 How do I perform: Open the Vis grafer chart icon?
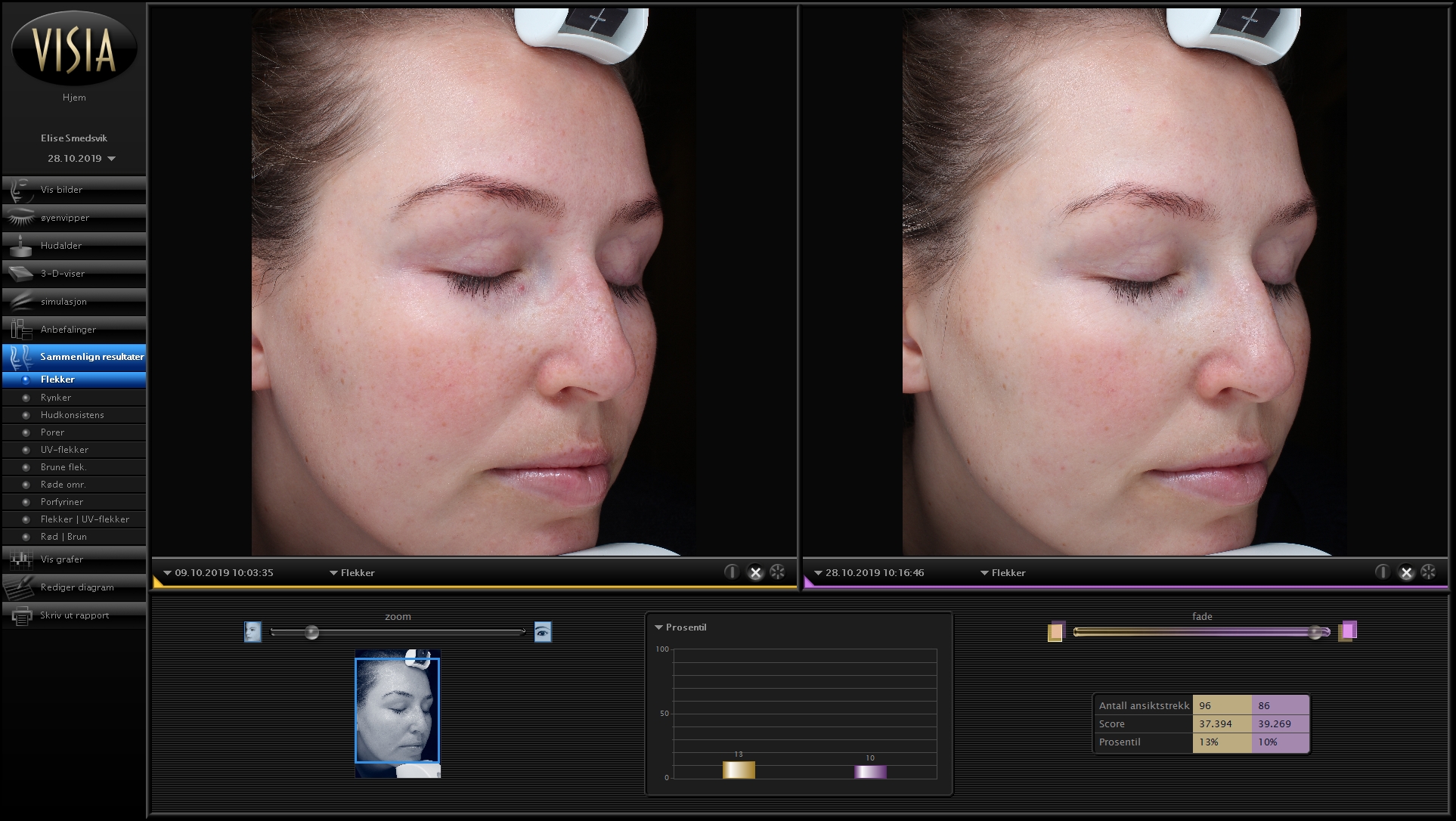[x=20, y=559]
